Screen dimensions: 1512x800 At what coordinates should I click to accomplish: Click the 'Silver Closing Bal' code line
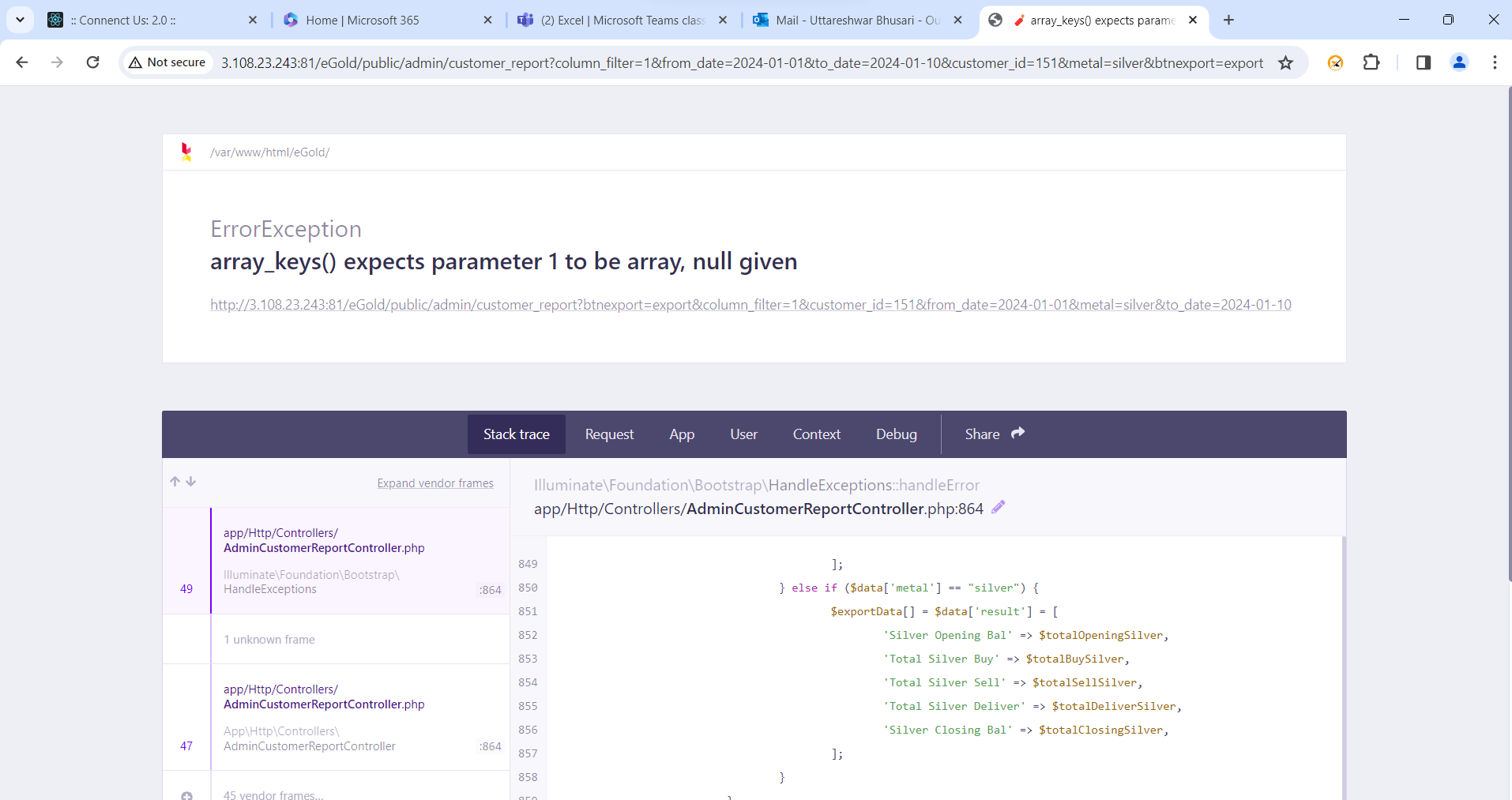click(x=1025, y=730)
